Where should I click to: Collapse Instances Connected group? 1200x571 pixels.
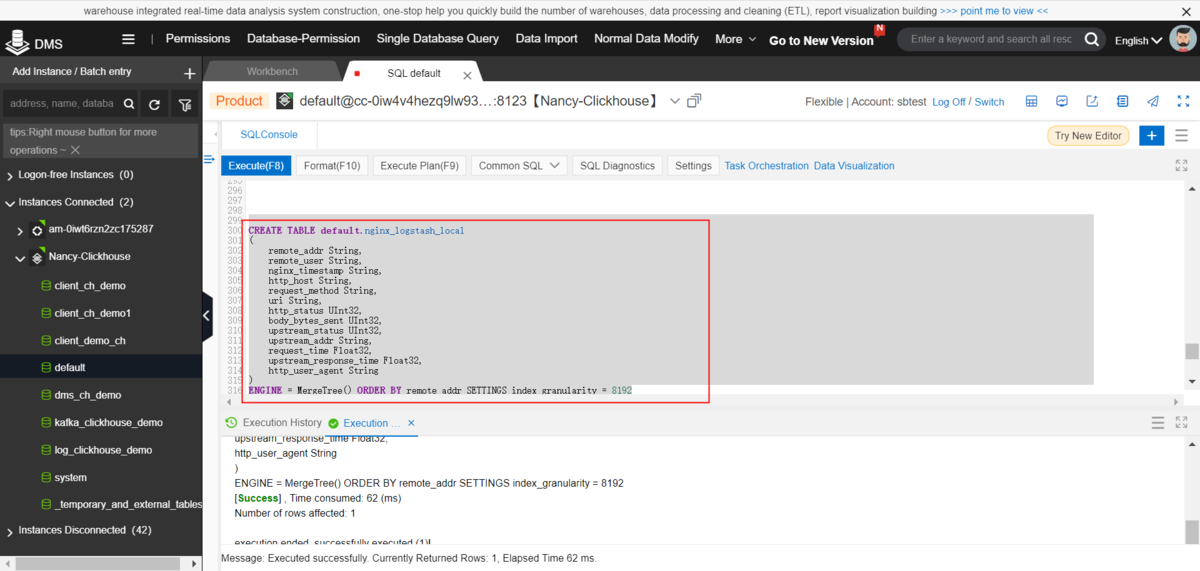coord(10,203)
